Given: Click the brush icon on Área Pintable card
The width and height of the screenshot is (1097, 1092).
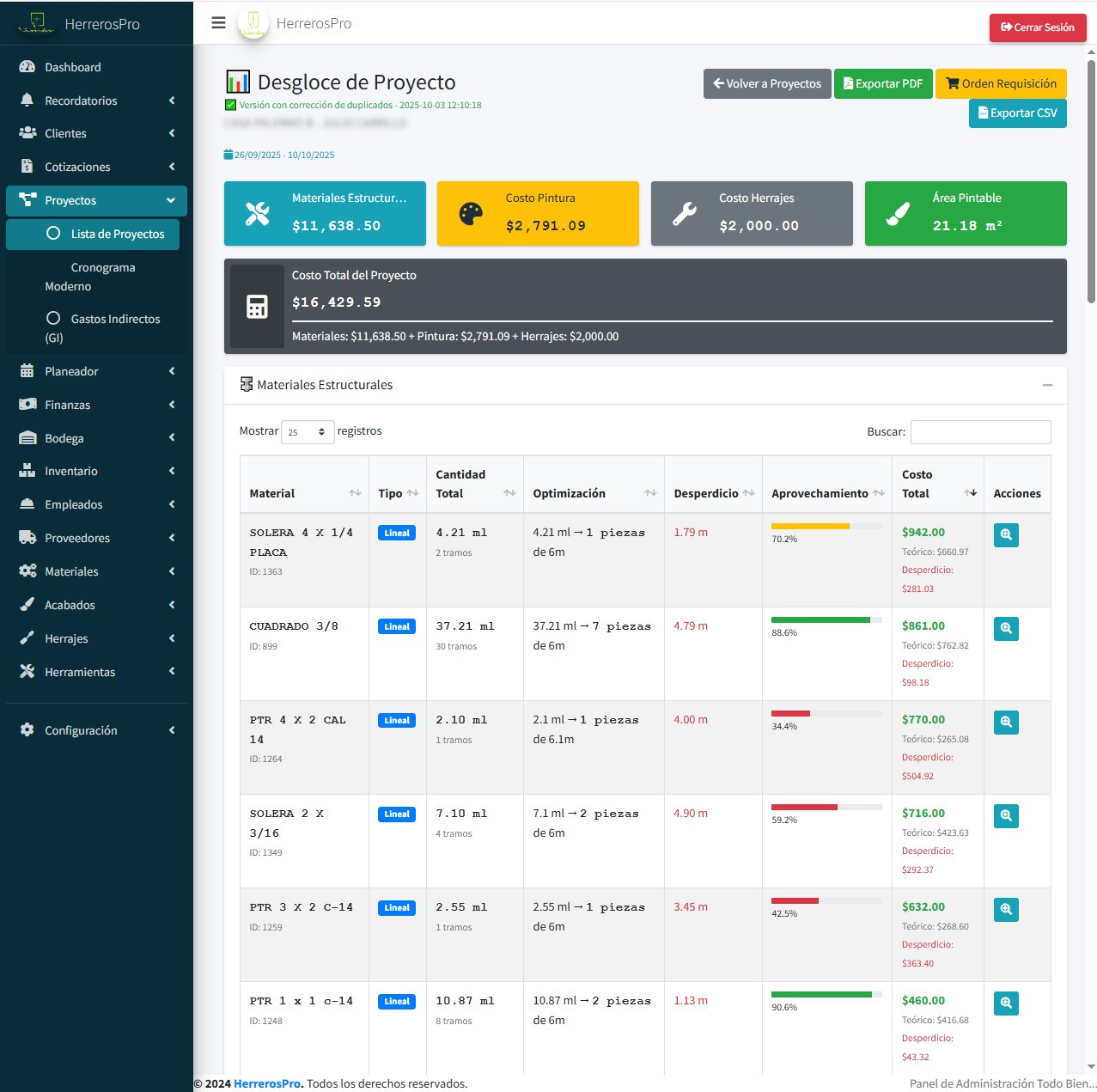Looking at the screenshot, I should [x=898, y=214].
